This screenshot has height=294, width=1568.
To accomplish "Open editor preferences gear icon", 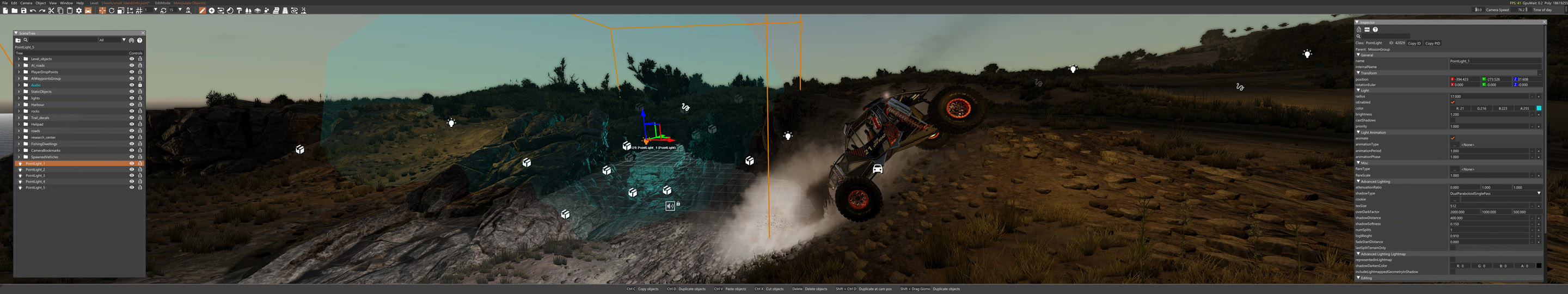I will (x=78, y=10).
